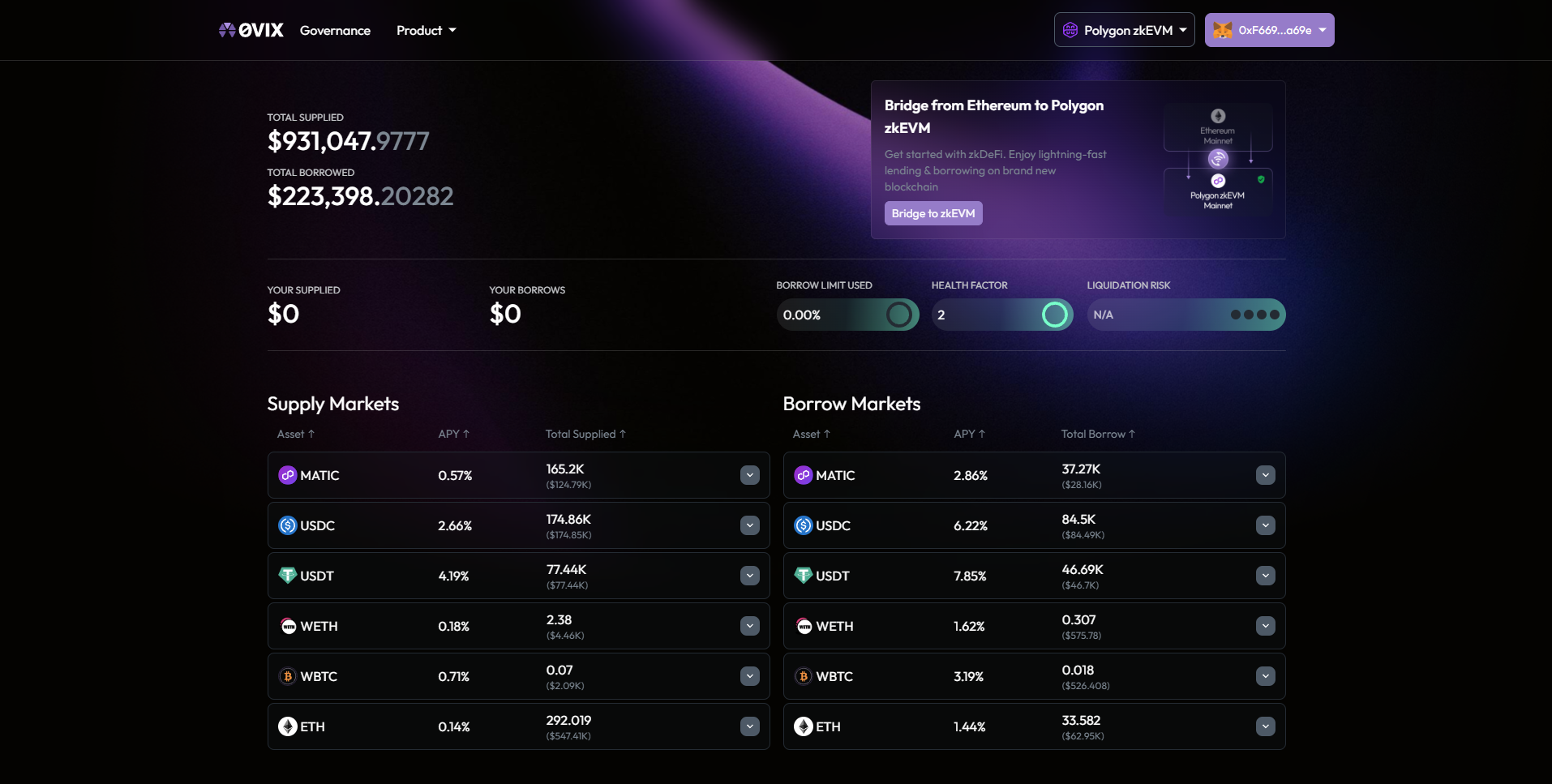Expand the USDT borrow market row
The height and width of the screenshot is (784, 1552).
[1266, 576]
